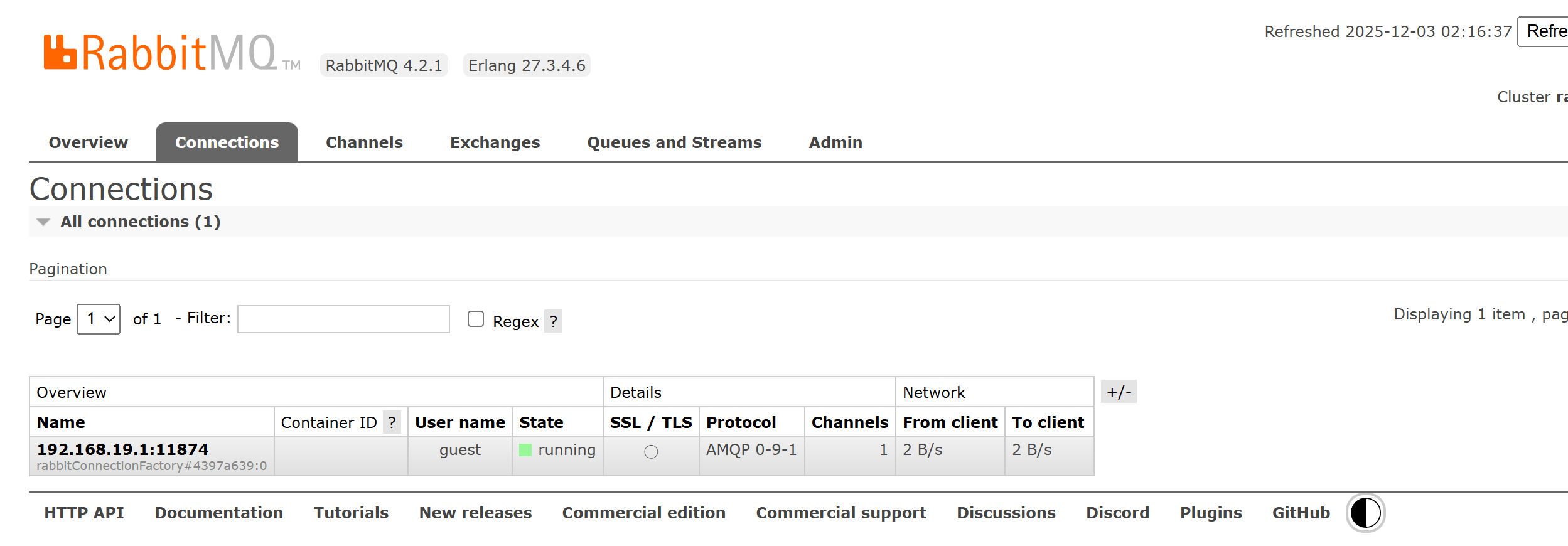Sort by Protocol column header
Image resolution: width=1568 pixels, height=546 pixels.
point(741,422)
